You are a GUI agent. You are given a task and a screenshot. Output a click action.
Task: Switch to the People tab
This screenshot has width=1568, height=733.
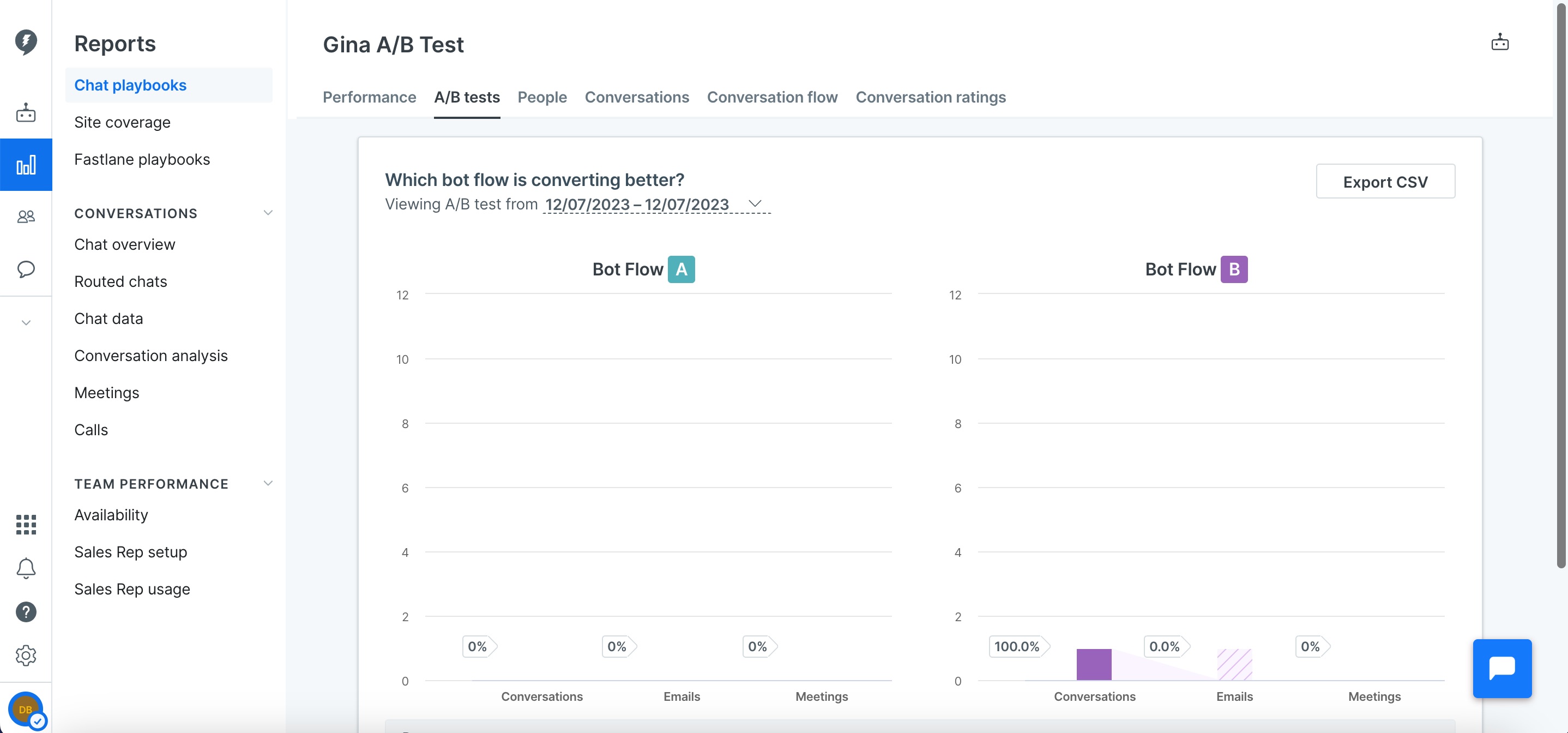(x=542, y=98)
